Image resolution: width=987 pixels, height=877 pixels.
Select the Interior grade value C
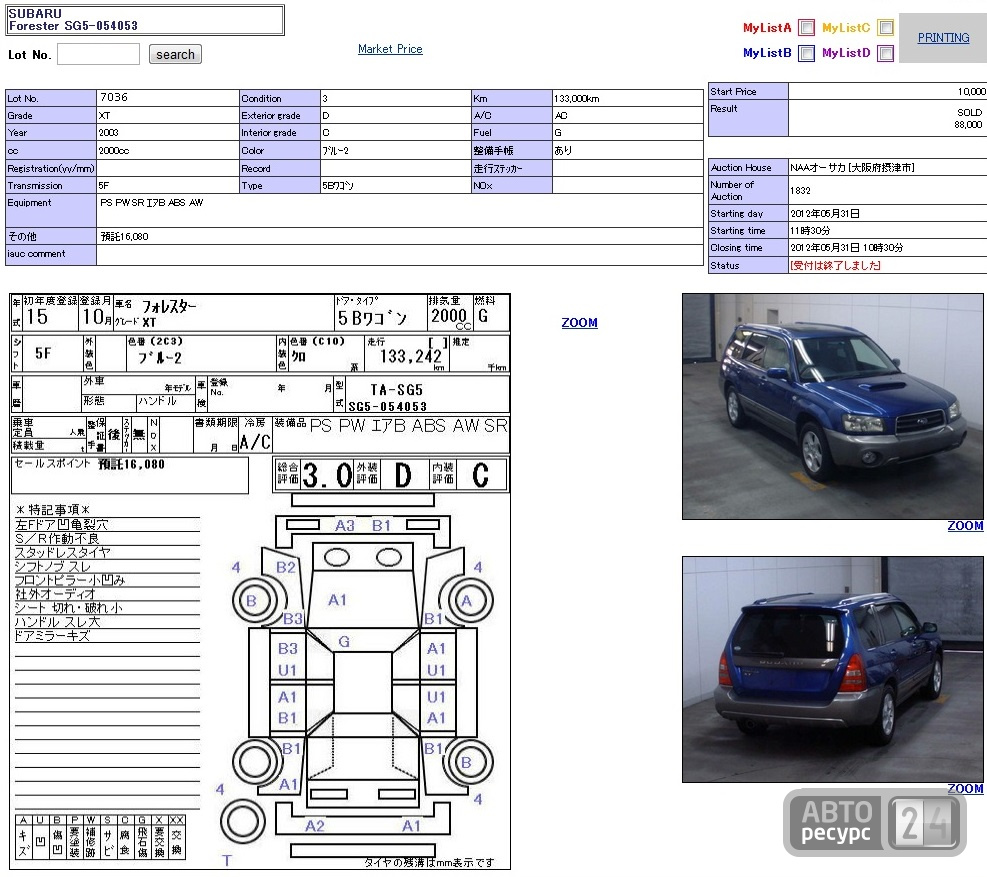pos(325,133)
